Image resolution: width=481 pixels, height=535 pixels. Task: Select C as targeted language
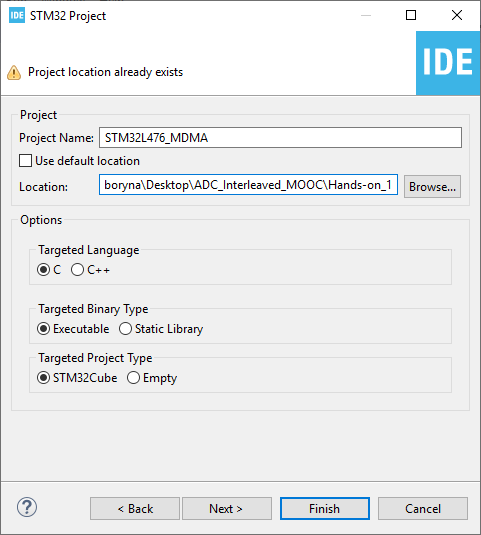pos(44,270)
